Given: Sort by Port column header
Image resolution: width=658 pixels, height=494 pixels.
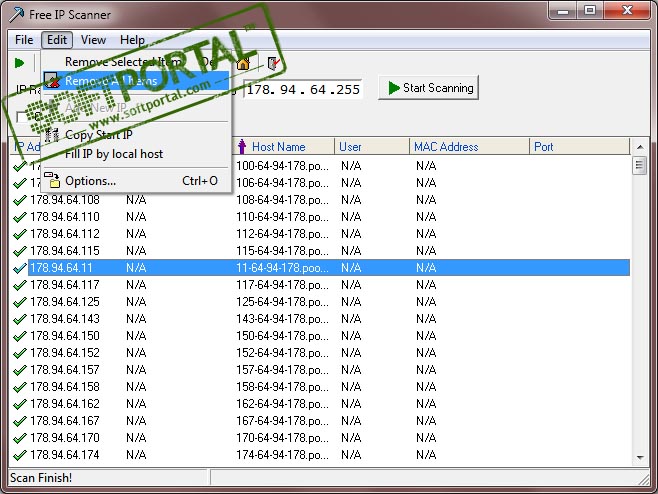Looking at the screenshot, I should click(x=580, y=146).
